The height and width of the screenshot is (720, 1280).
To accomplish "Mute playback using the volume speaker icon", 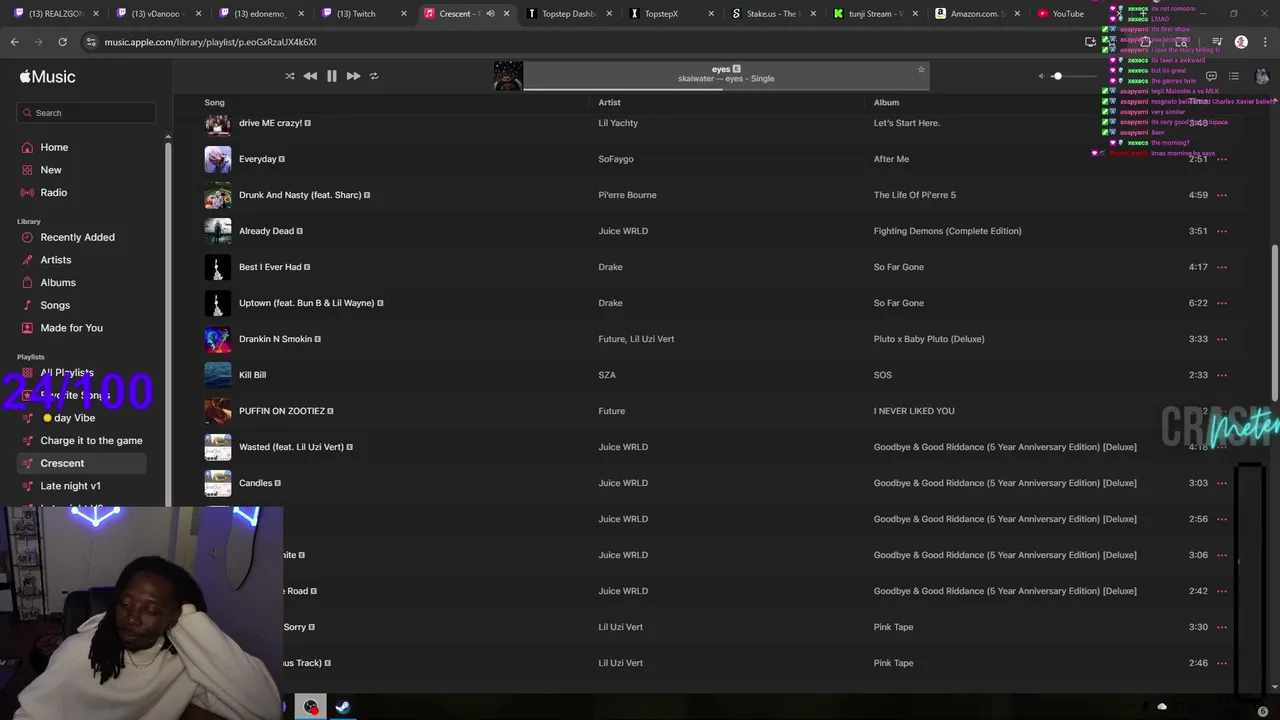I will coord(1041,76).
